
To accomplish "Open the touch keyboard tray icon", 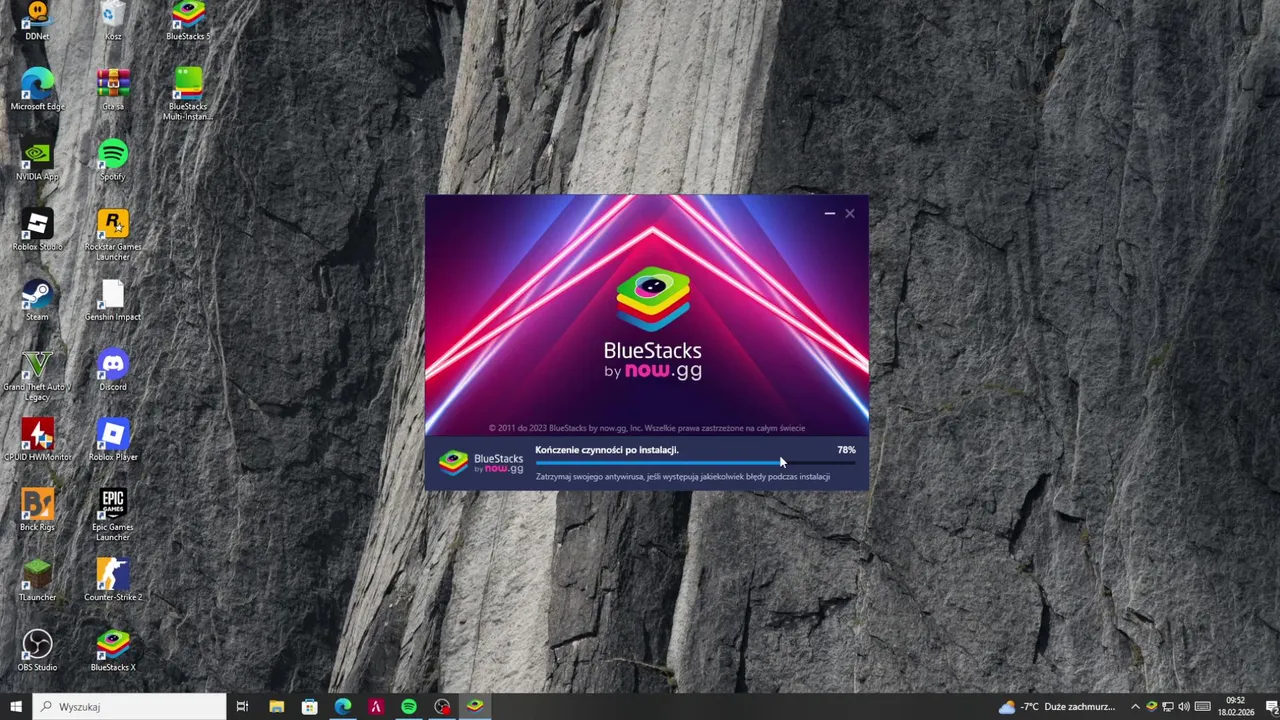I will pos(1203,707).
